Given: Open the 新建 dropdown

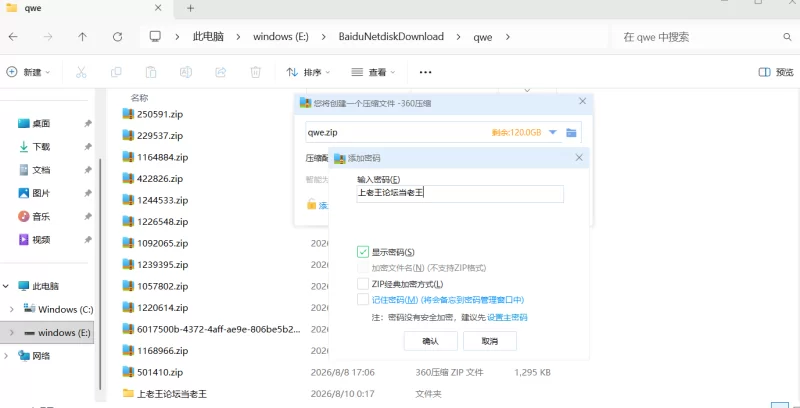Looking at the screenshot, I should coord(28,72).
